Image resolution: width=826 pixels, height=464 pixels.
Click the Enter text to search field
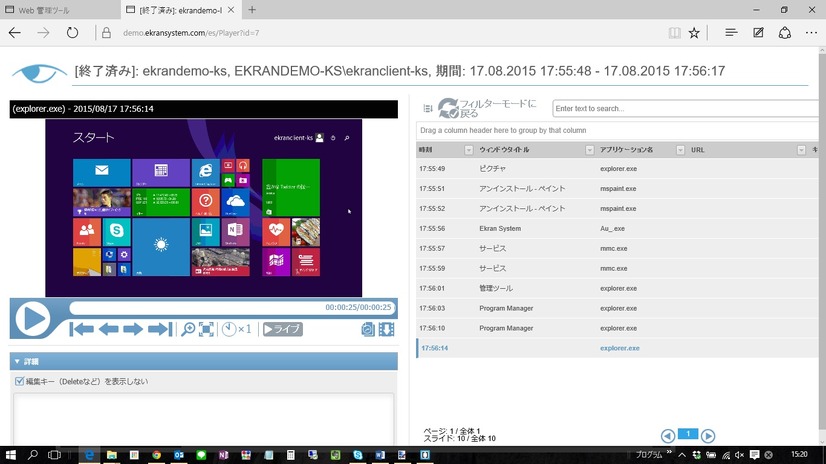[x=687, y=108]
